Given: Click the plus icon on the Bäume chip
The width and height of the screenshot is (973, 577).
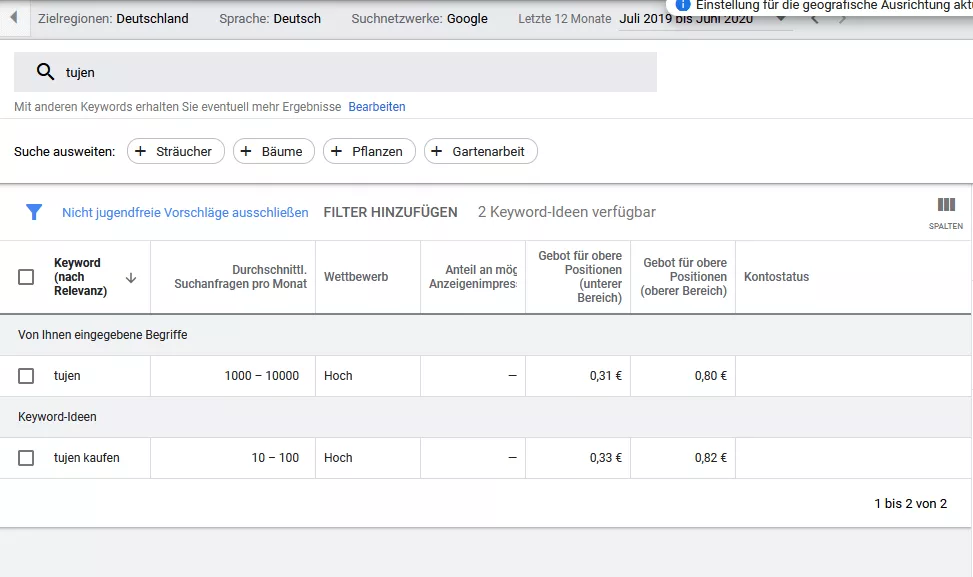Looking at the screenshot, I should [x=246, y=151].
